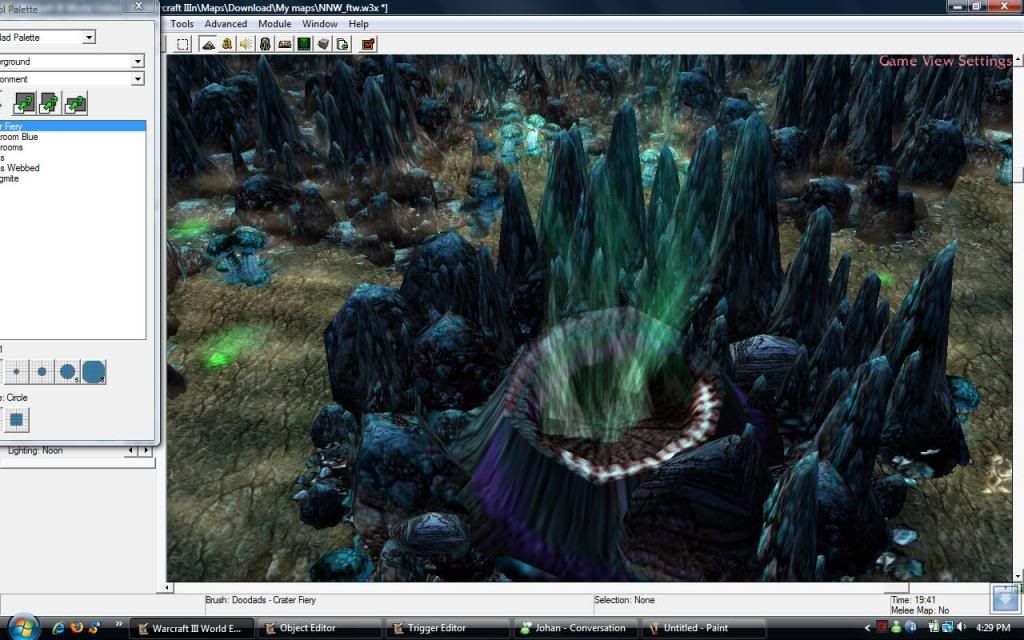Viewport: 1024px width, 640px height.
Task: Launch Internet Explorer from quick launch
Action: pyautogui.click(x=58, y=628)
